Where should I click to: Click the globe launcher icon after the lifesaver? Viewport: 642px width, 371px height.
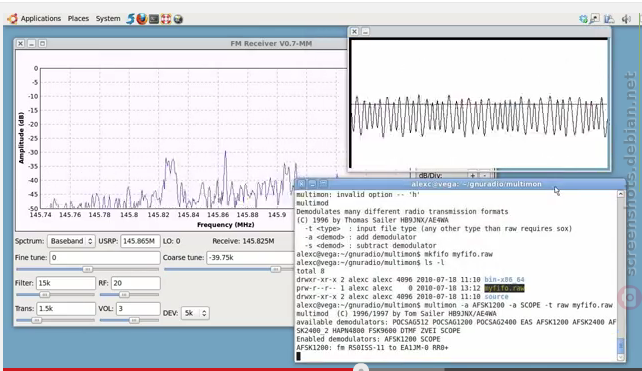click(x=178, y=19)
